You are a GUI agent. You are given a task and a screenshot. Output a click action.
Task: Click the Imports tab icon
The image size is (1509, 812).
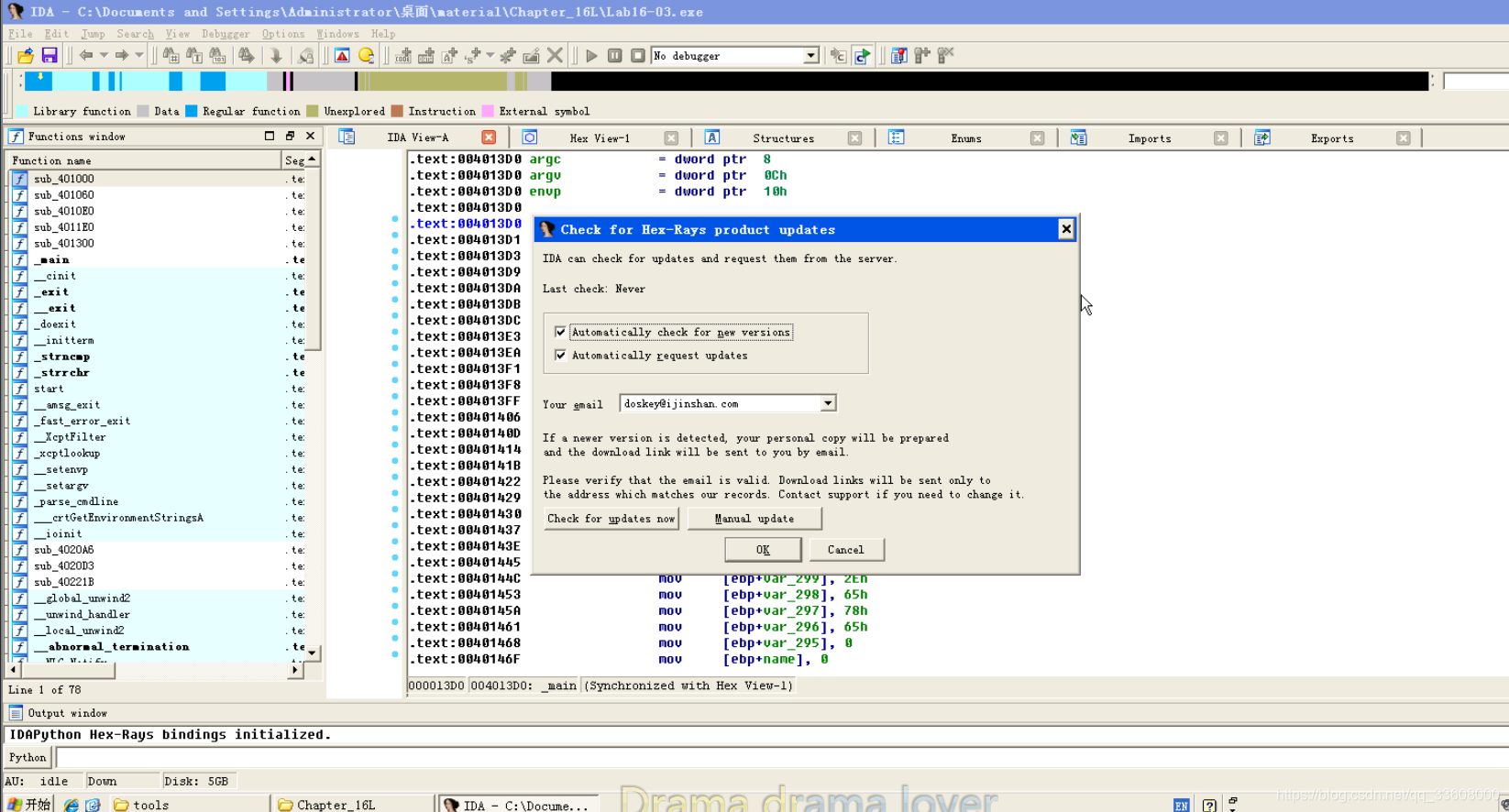click(x=1079, y=137)
